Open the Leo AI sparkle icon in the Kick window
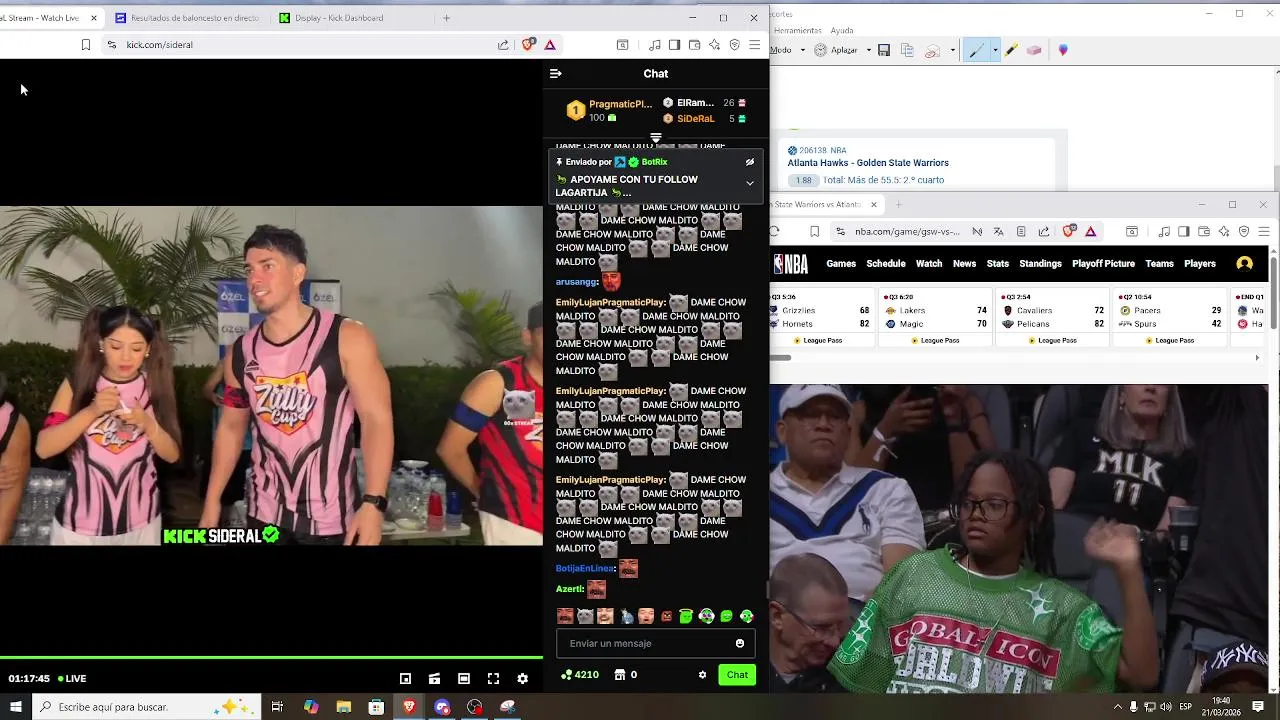The image size is (1280, 720). [x=714, y=44]
